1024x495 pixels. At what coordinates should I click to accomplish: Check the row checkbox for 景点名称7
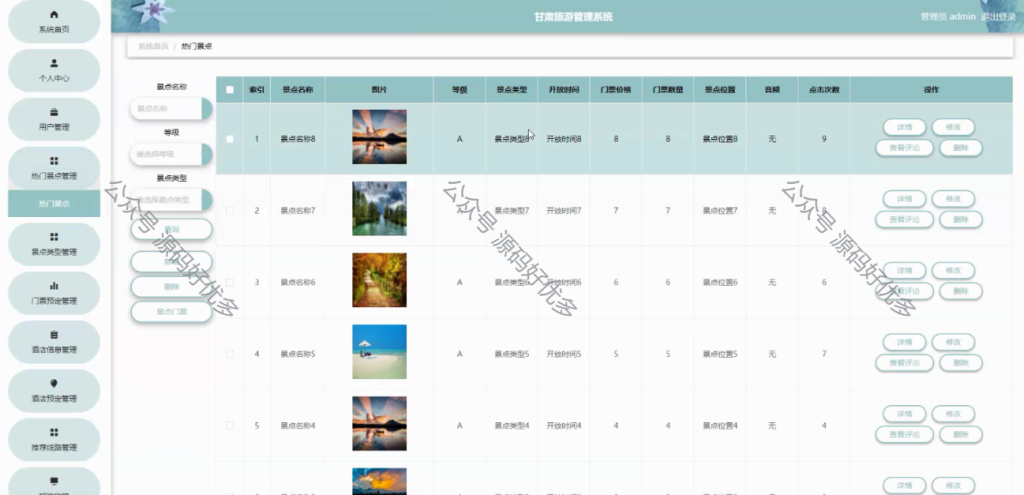[229, 210]
